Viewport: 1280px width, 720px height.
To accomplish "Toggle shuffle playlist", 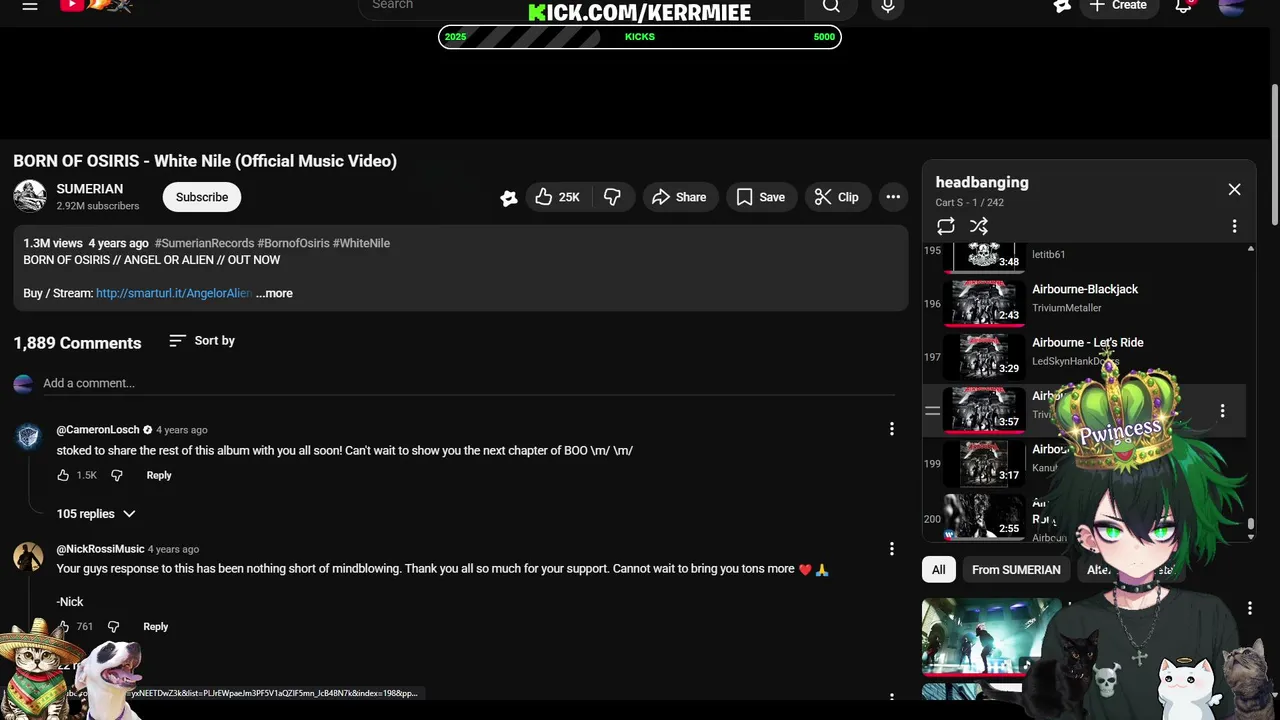I will (979, 226).
